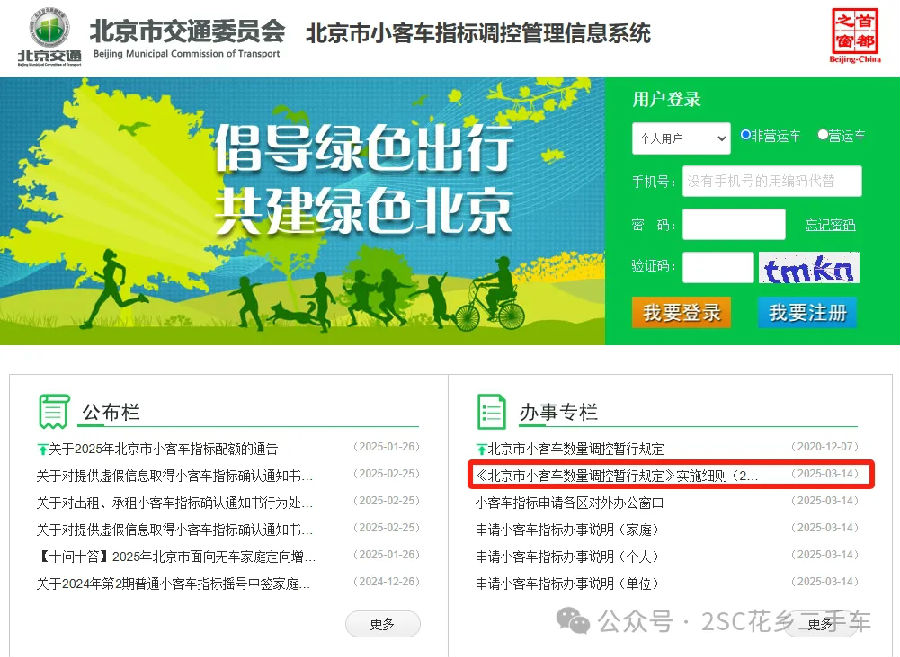Click the 密码 password input field
This screenshot has width=900, height=657.
(734, 224)
